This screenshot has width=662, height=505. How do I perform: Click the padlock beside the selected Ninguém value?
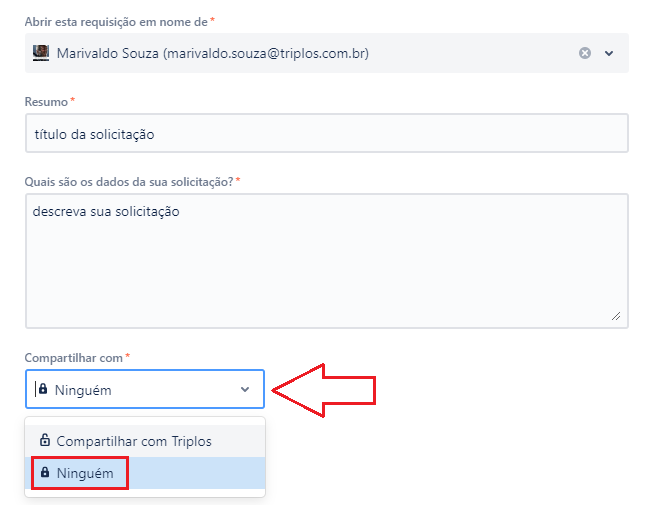(43, 388)
